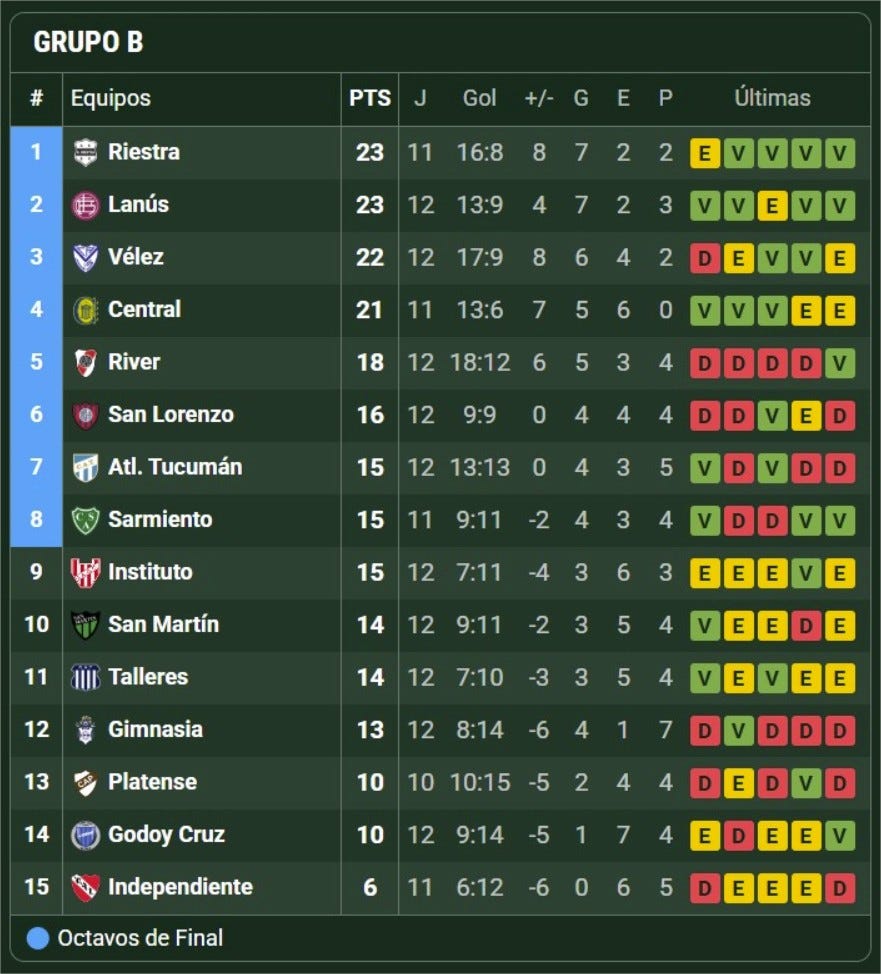Click the Equipos column header
The height and width of the screenshot is (974, 881).
(x=111, y=98)
